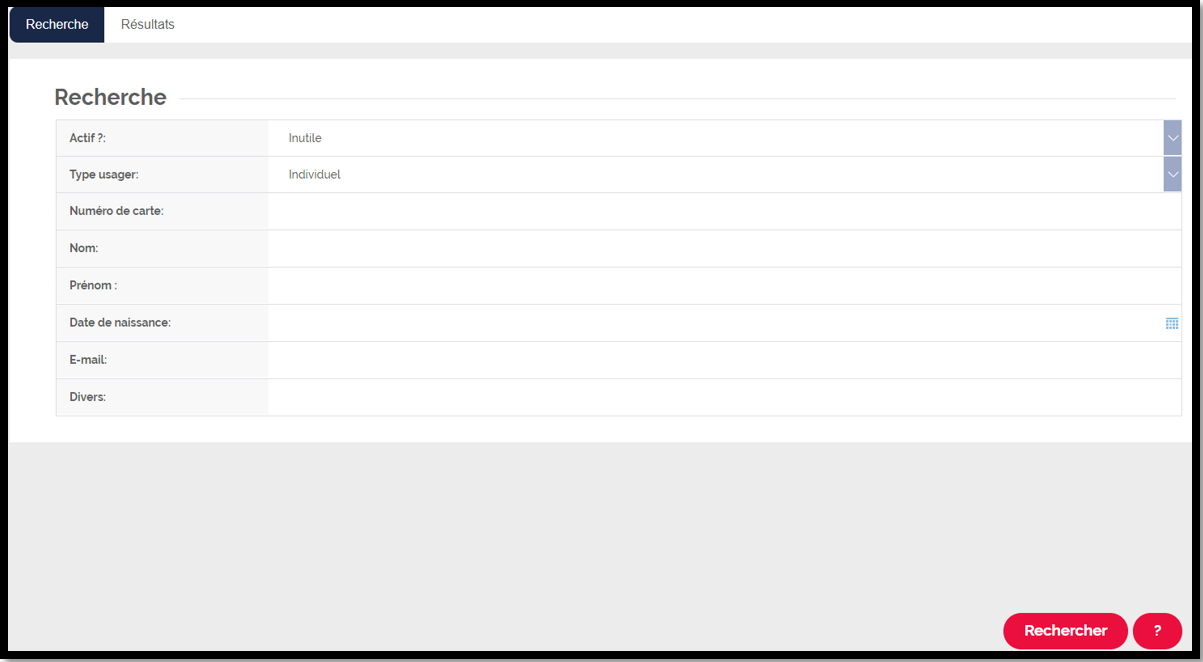The height and width of the screenshot is (662, 1203).
Task: Click the Recherche section heading
Action: (x=110, y=97)
